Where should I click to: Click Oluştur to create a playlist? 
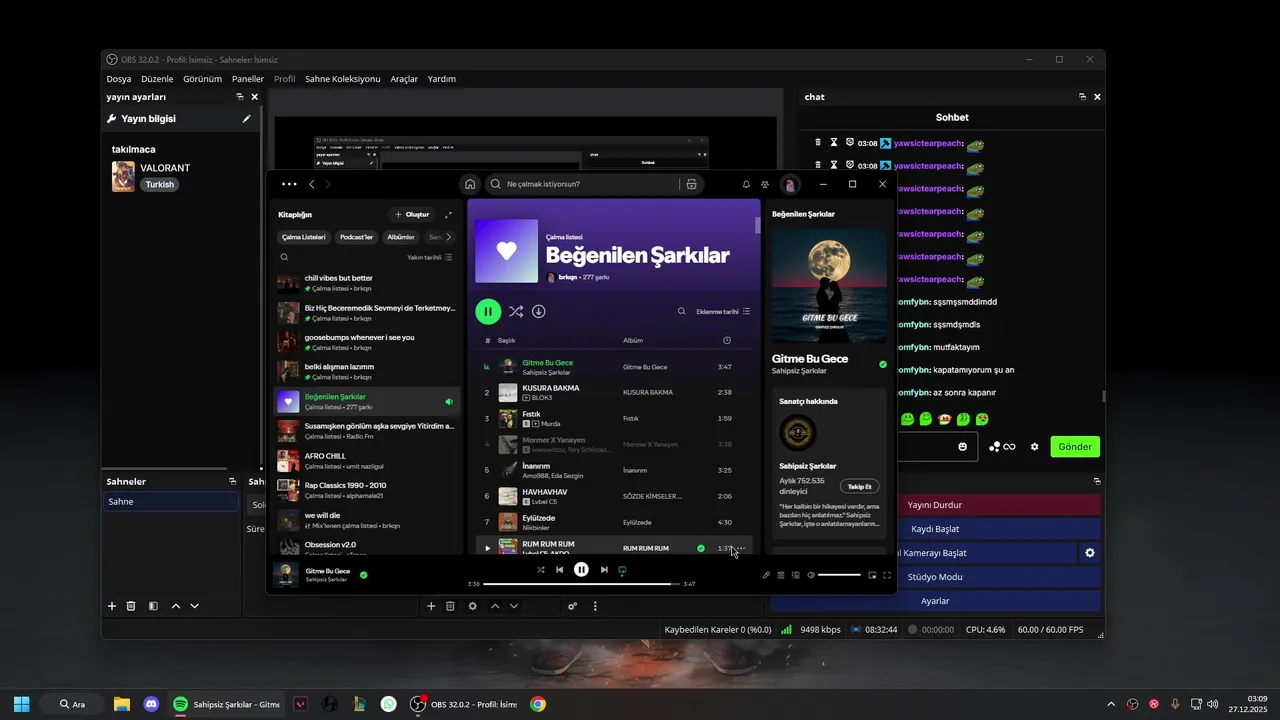[411, 214]
